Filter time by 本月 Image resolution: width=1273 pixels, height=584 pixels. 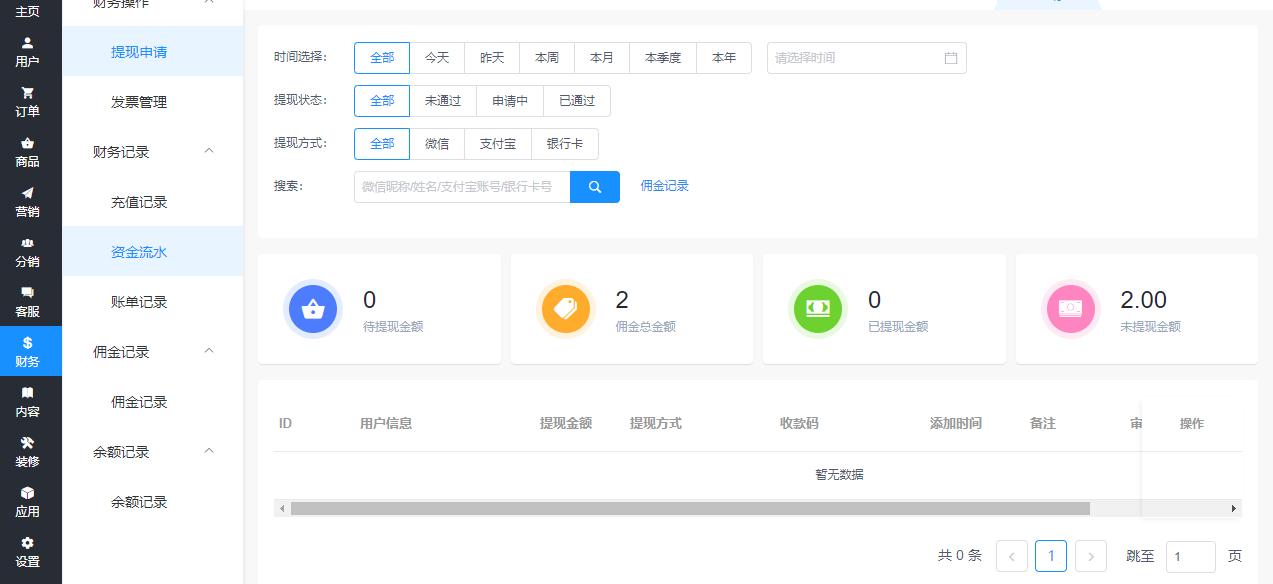click(602, 58)
